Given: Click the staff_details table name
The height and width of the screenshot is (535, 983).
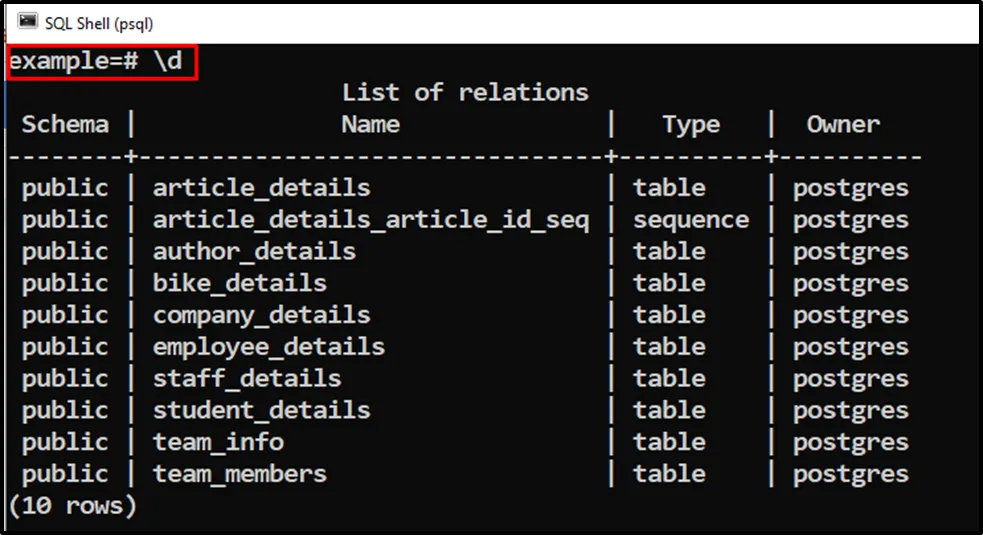Looking at the screenshot, I should tap(246, 379).
